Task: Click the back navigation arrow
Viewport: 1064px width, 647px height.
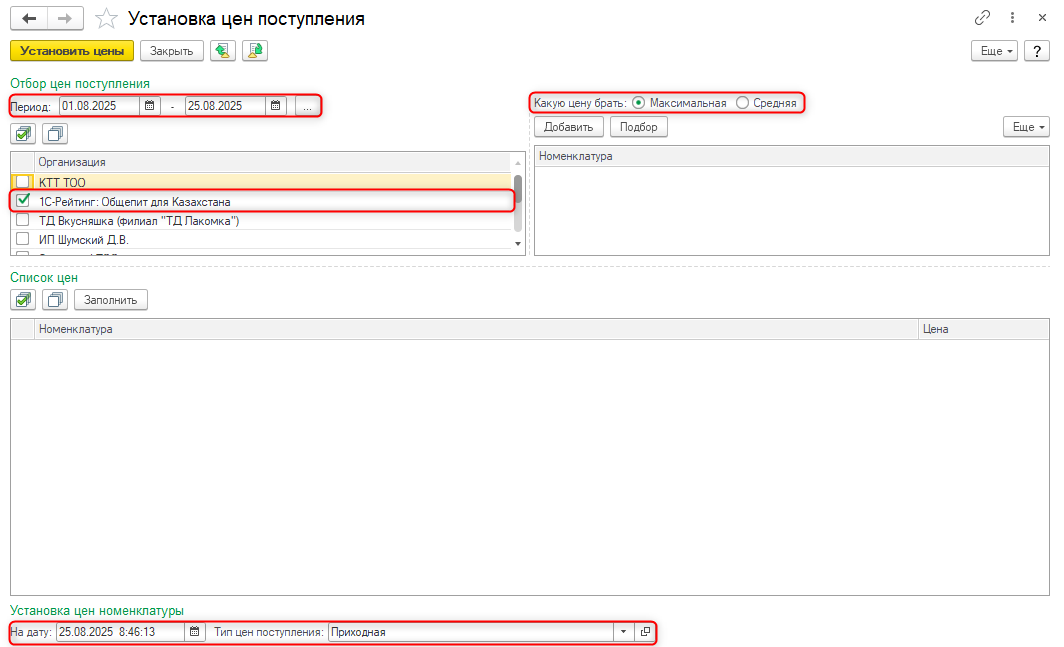Action: (x=29, y=19)
